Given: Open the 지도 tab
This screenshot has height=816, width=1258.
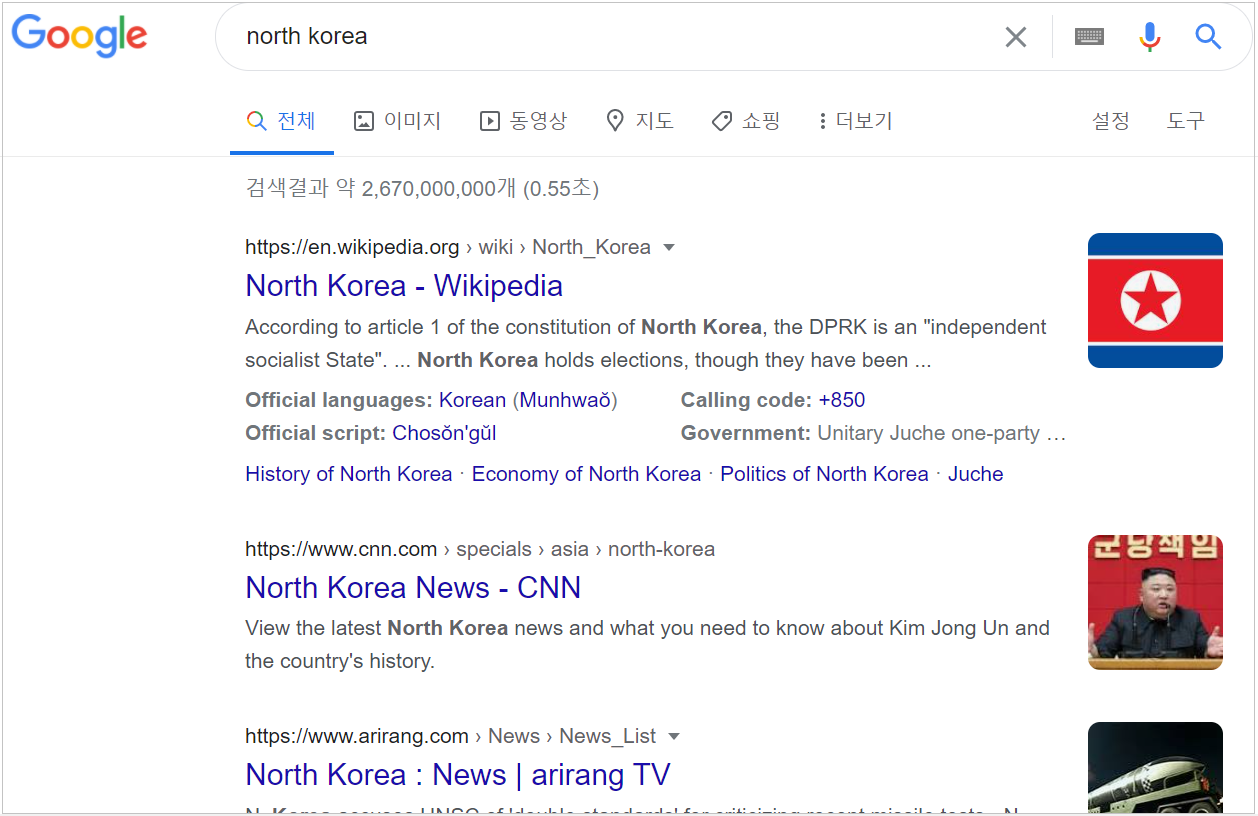Looking at the screenshot, I should point(640,121).
